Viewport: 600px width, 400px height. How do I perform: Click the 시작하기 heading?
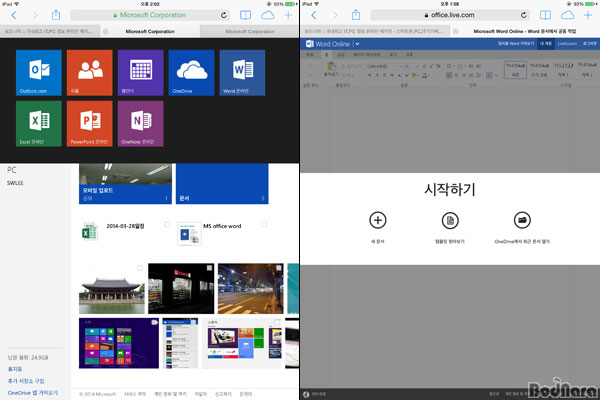pyautogui.click(x=450, y=189)
